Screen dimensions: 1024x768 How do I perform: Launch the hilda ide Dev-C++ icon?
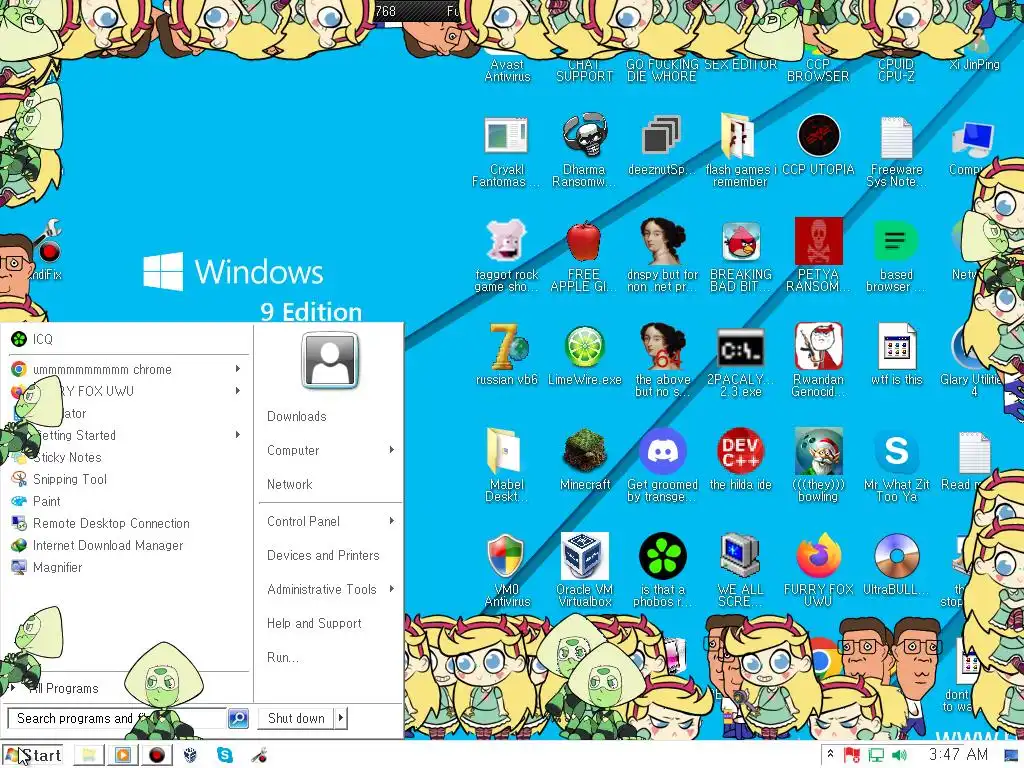click(x=740, y=451)
